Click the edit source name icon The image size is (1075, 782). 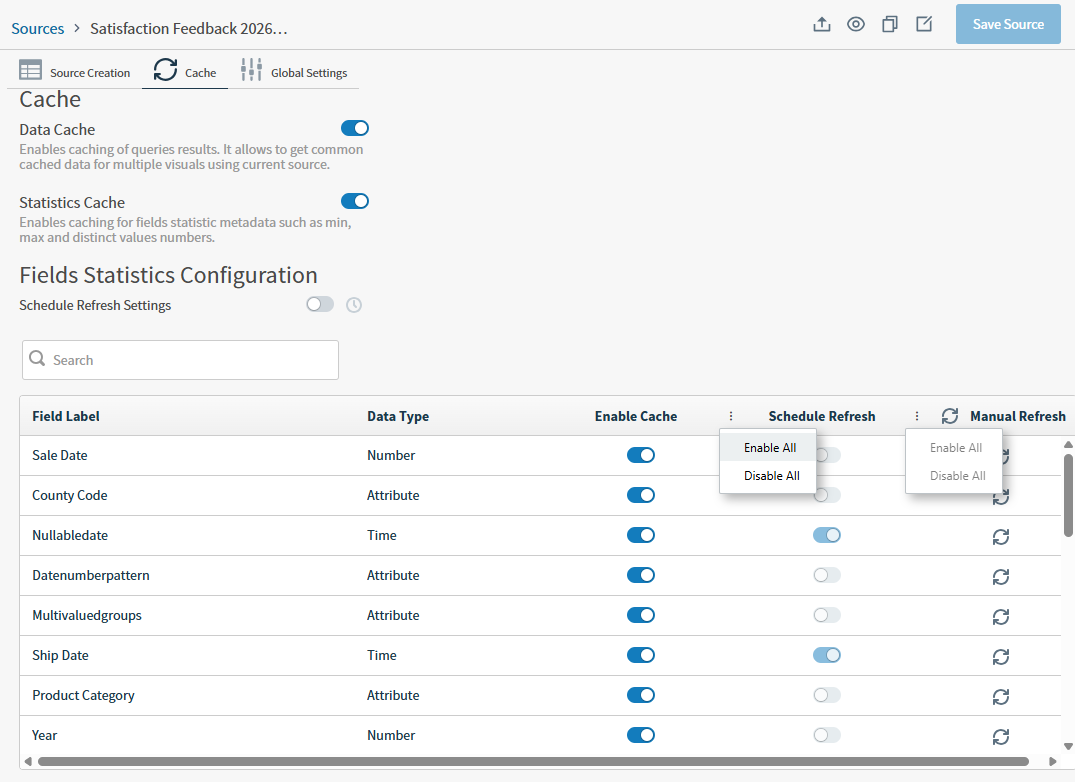click(924, 25)
